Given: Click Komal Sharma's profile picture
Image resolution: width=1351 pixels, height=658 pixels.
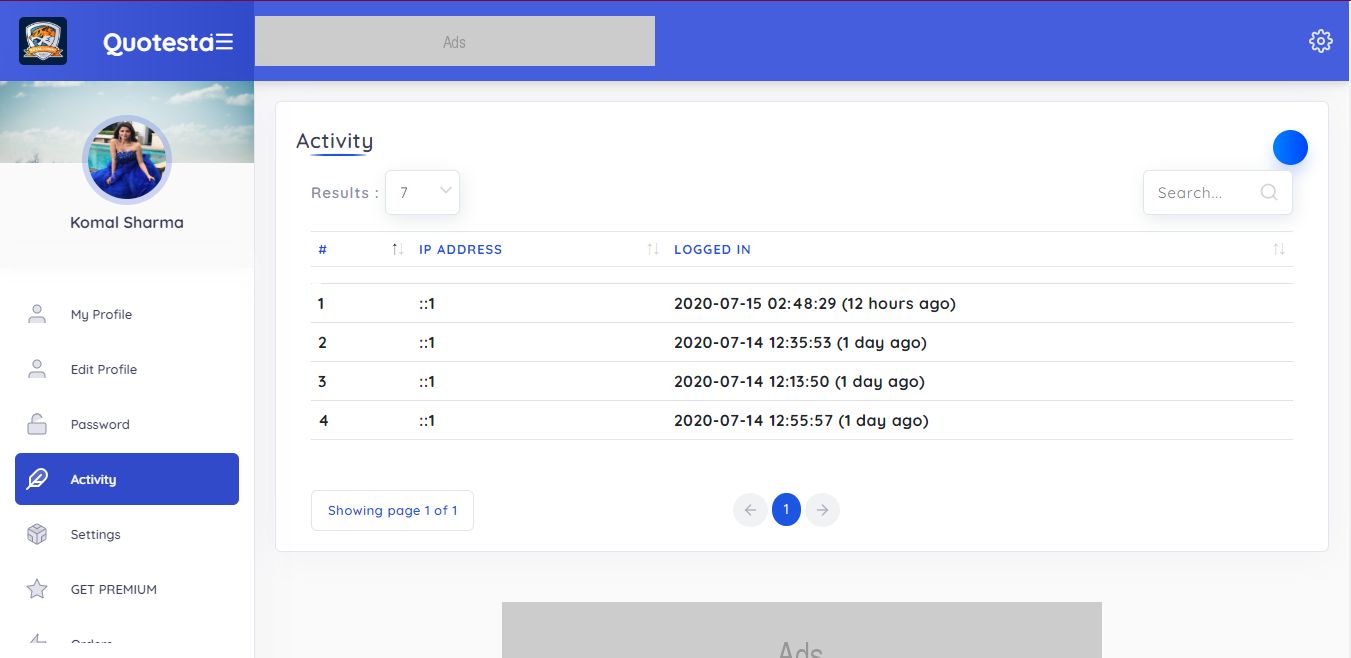Looking at the screenshot, I should [127, 160].
